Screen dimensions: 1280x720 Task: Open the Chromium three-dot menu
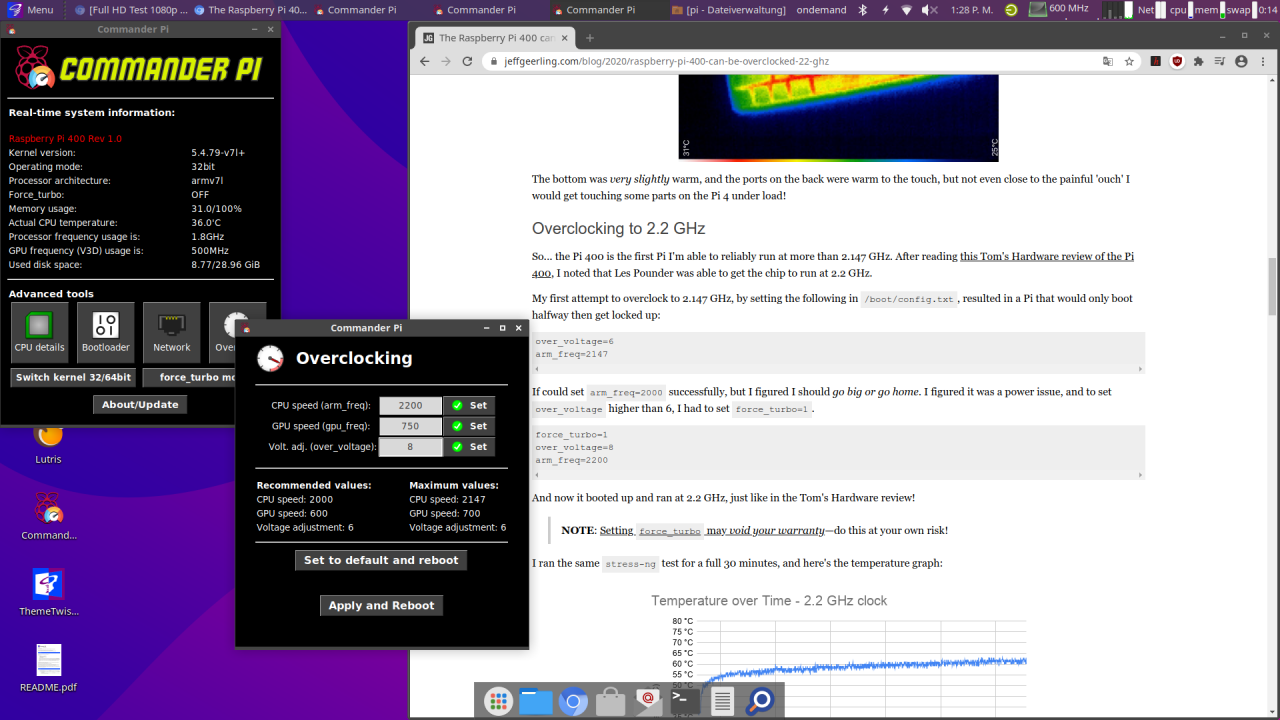(x=1263, y=61)
